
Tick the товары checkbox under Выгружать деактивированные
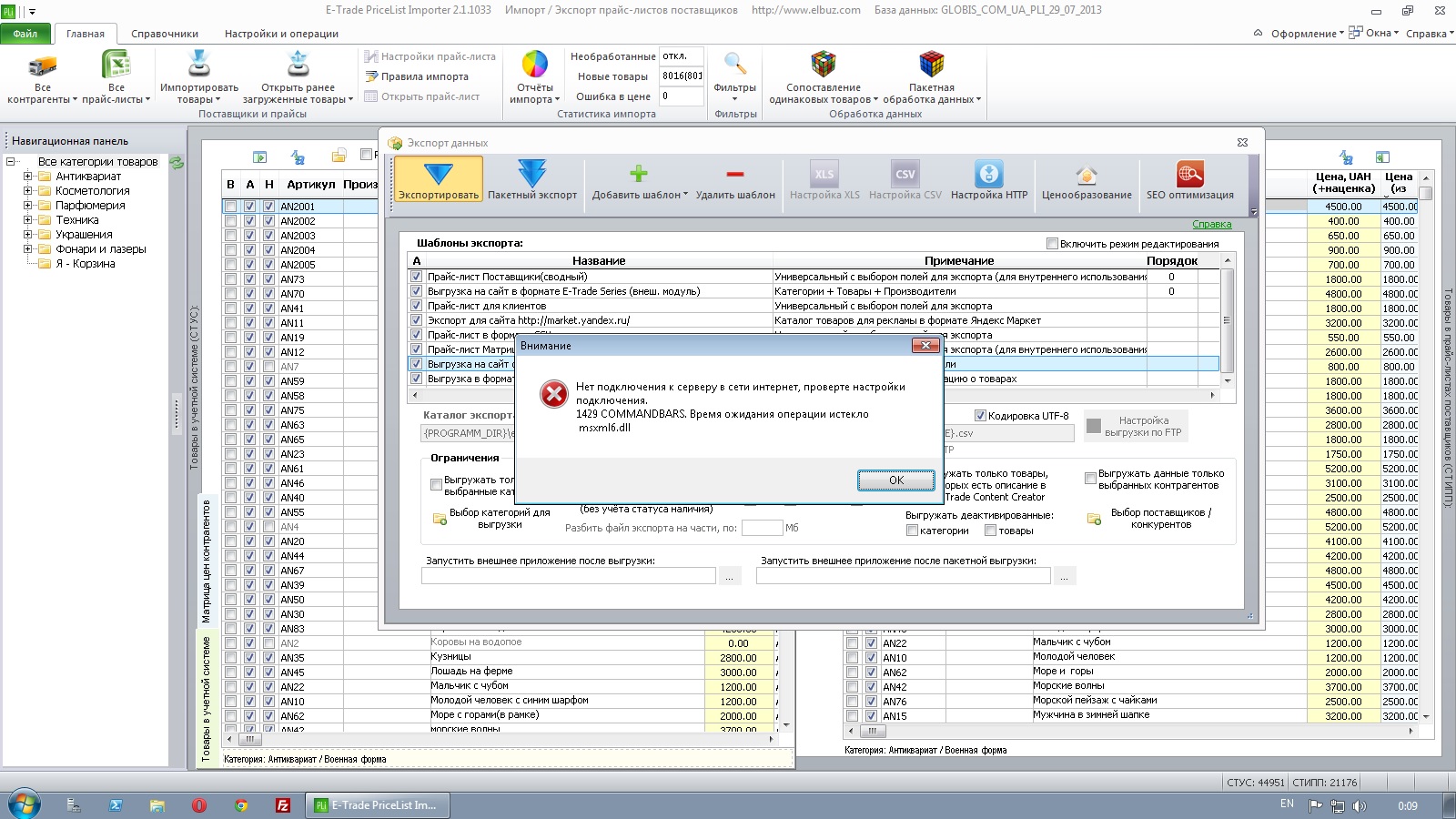990,531
